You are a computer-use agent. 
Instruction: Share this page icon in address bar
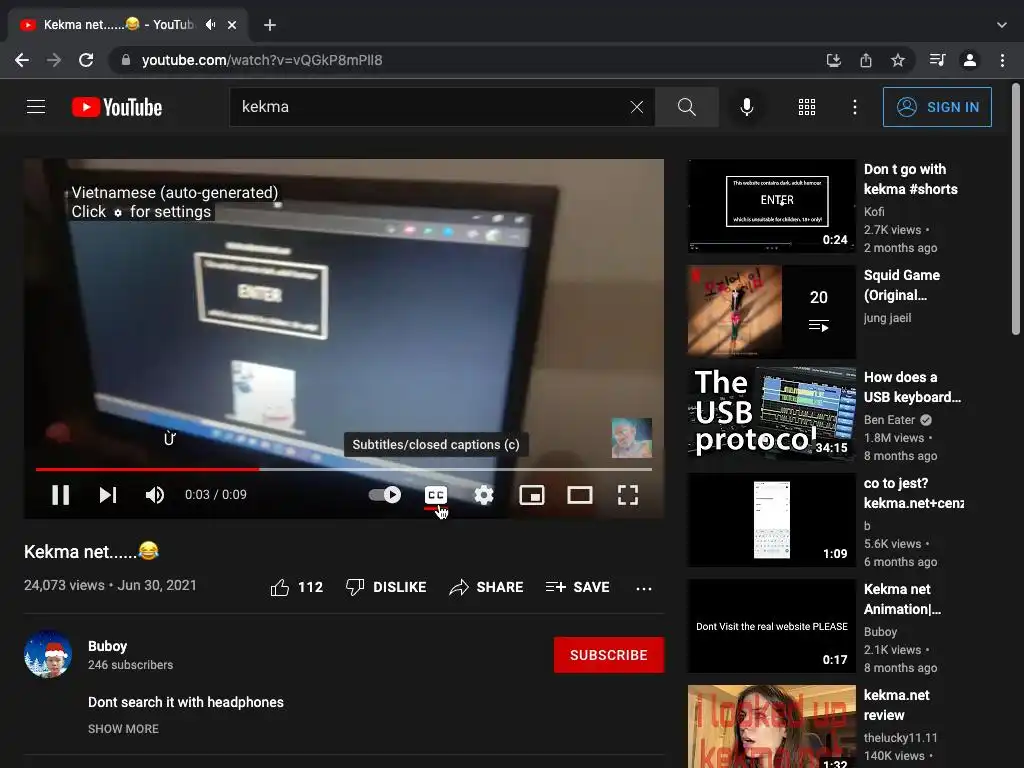click(865, 60)
